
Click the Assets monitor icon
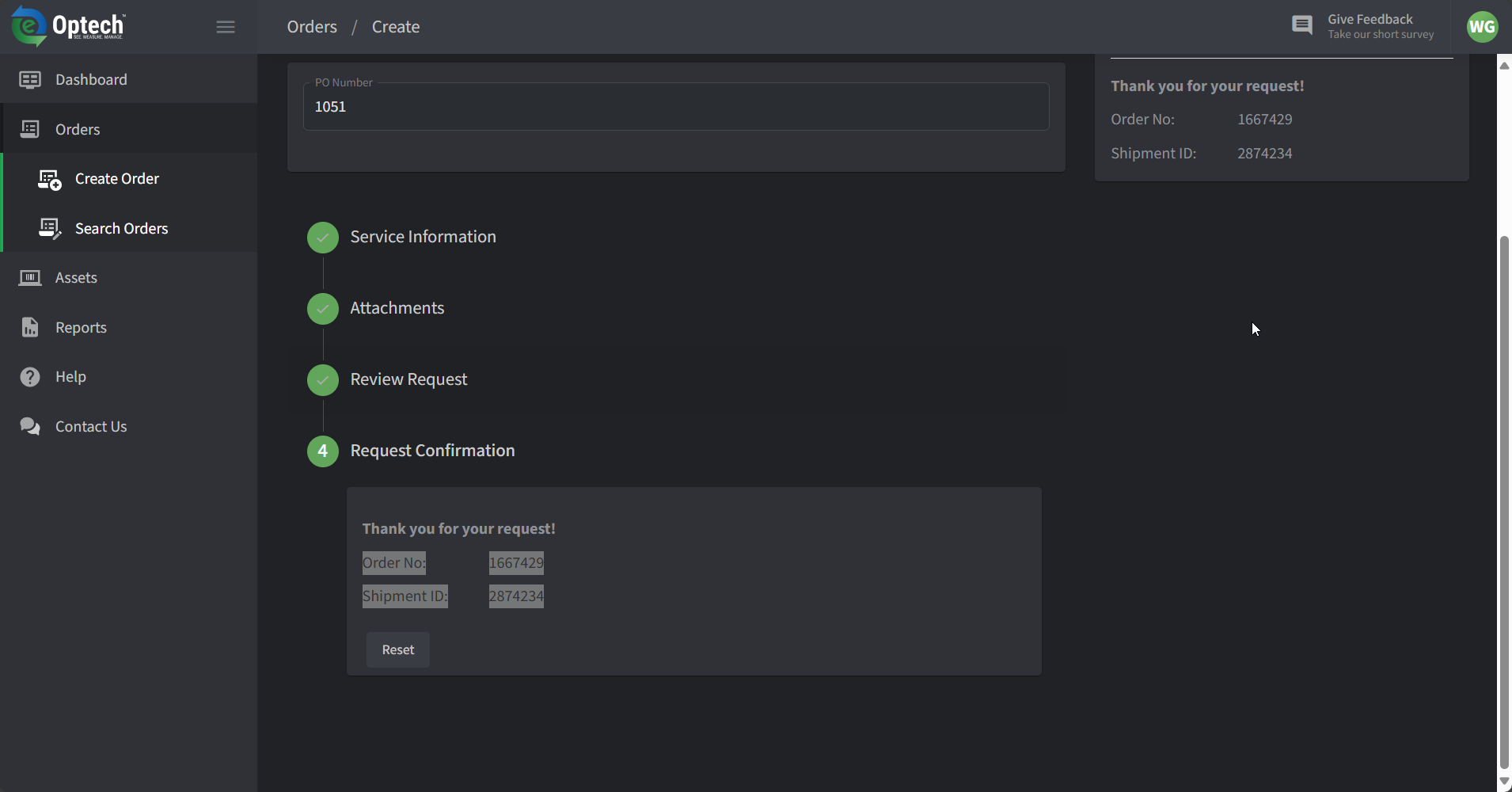point(30,278)
